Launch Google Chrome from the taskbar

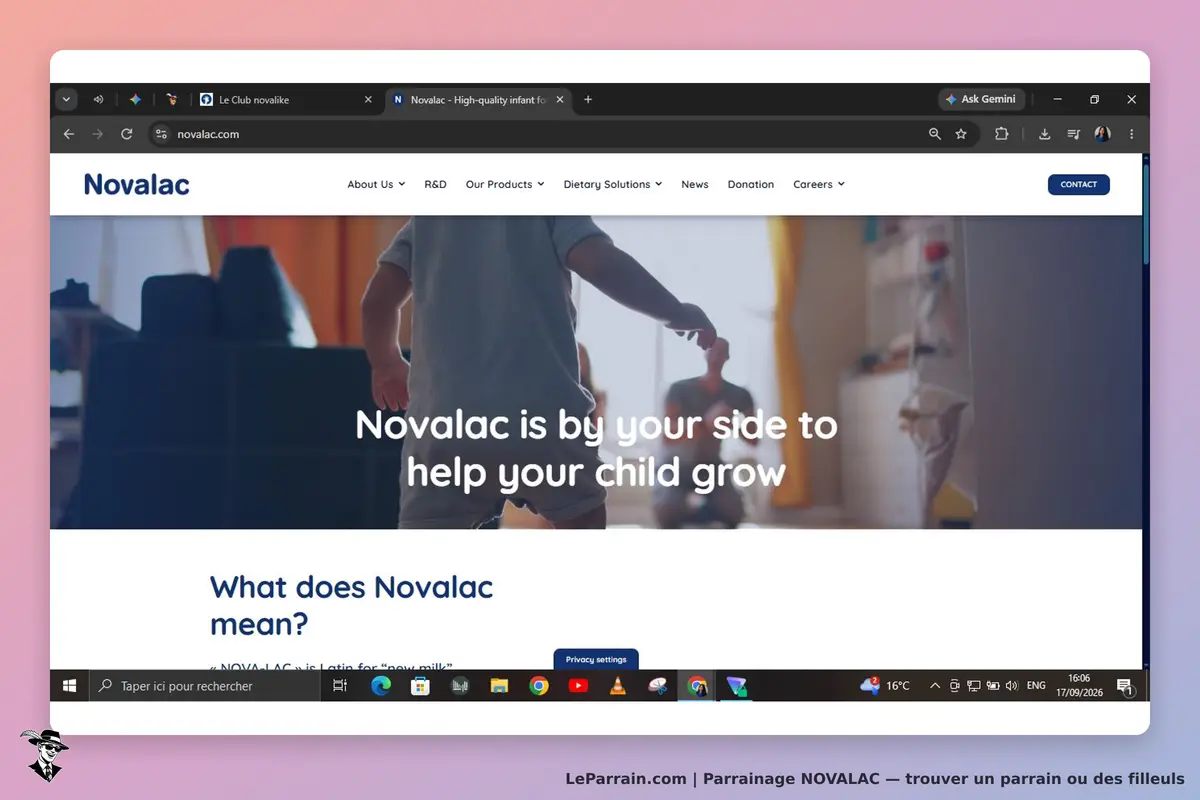(539, 686)
